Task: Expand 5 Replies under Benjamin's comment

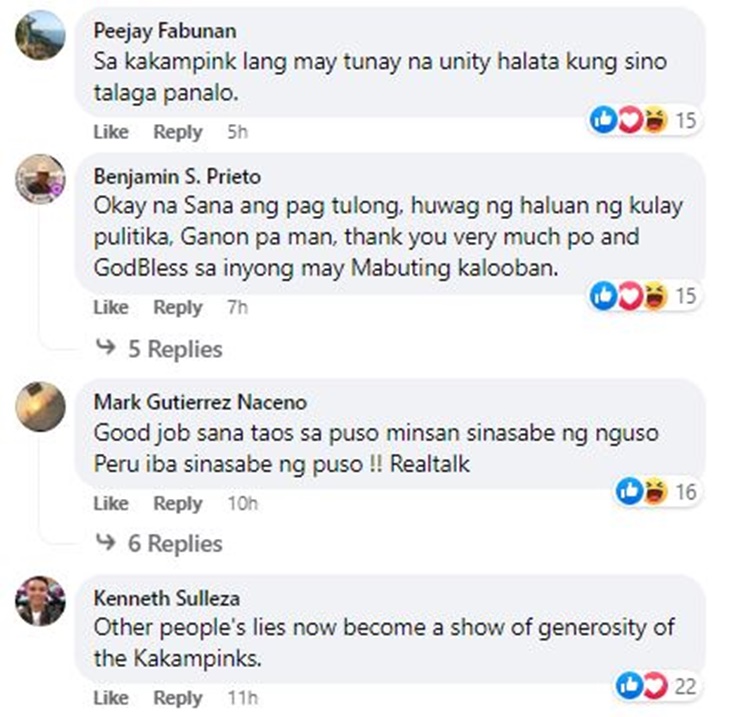Action: (175, 349)
